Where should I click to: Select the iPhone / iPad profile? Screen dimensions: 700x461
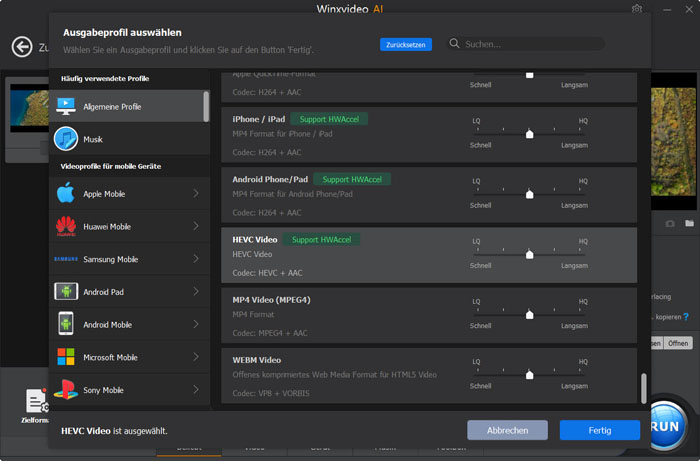429,135
